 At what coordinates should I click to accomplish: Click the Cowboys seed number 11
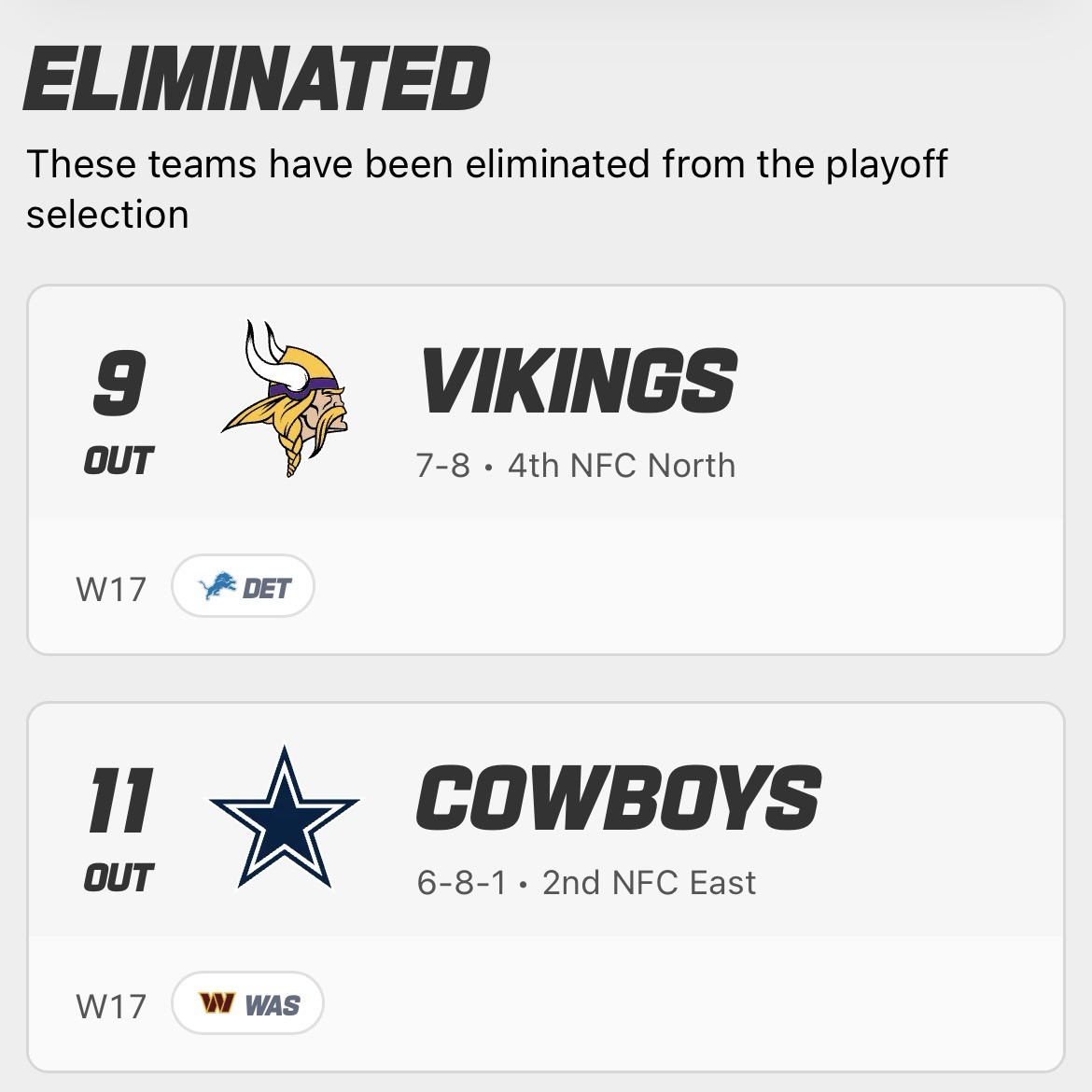[x=119, y=803]
